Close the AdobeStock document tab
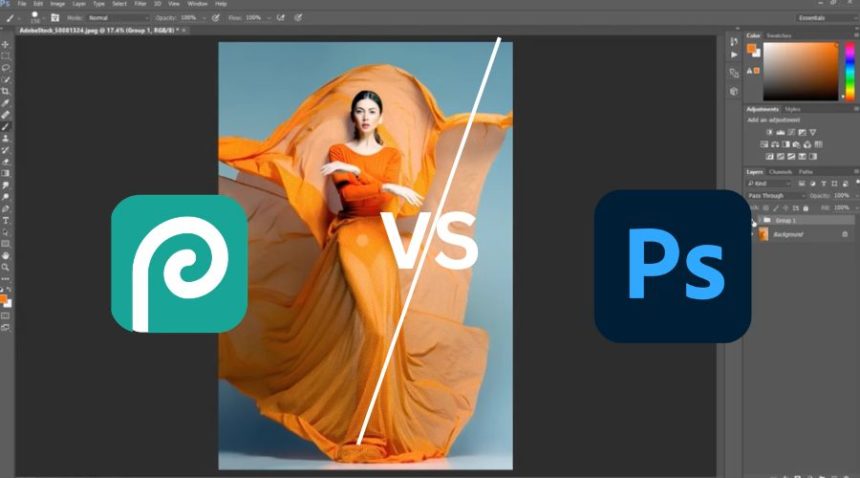 185,30
